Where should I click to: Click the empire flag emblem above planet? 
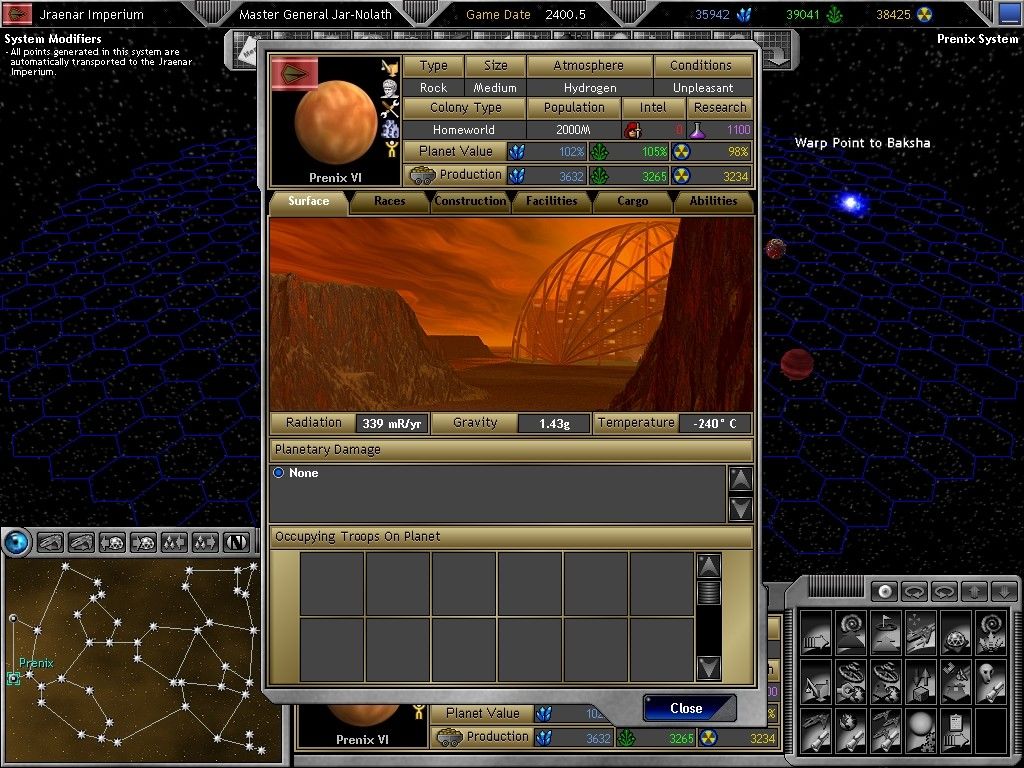click(x=295, y=72)
